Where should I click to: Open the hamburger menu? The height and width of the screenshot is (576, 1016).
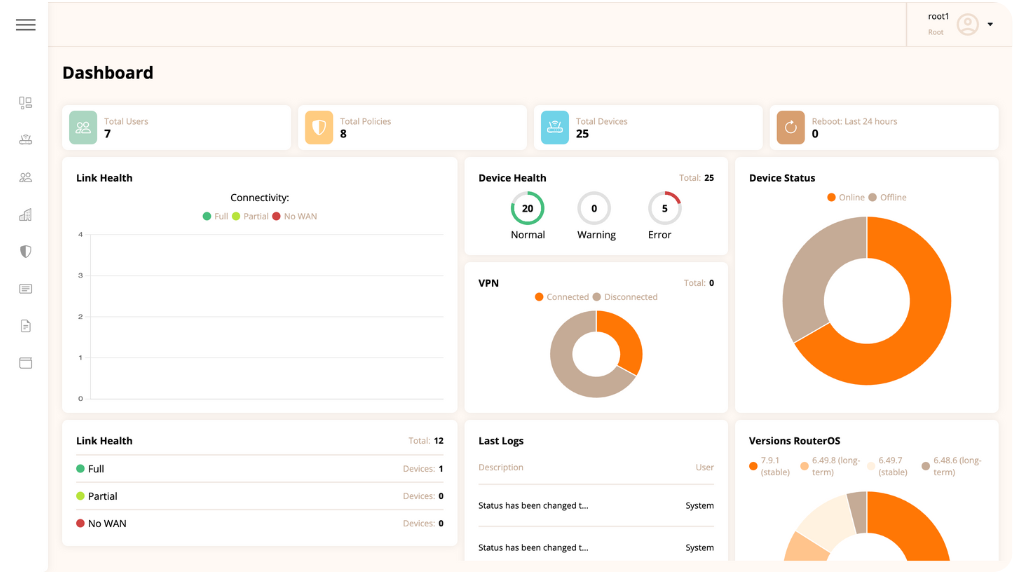click(x=26, y=25)
